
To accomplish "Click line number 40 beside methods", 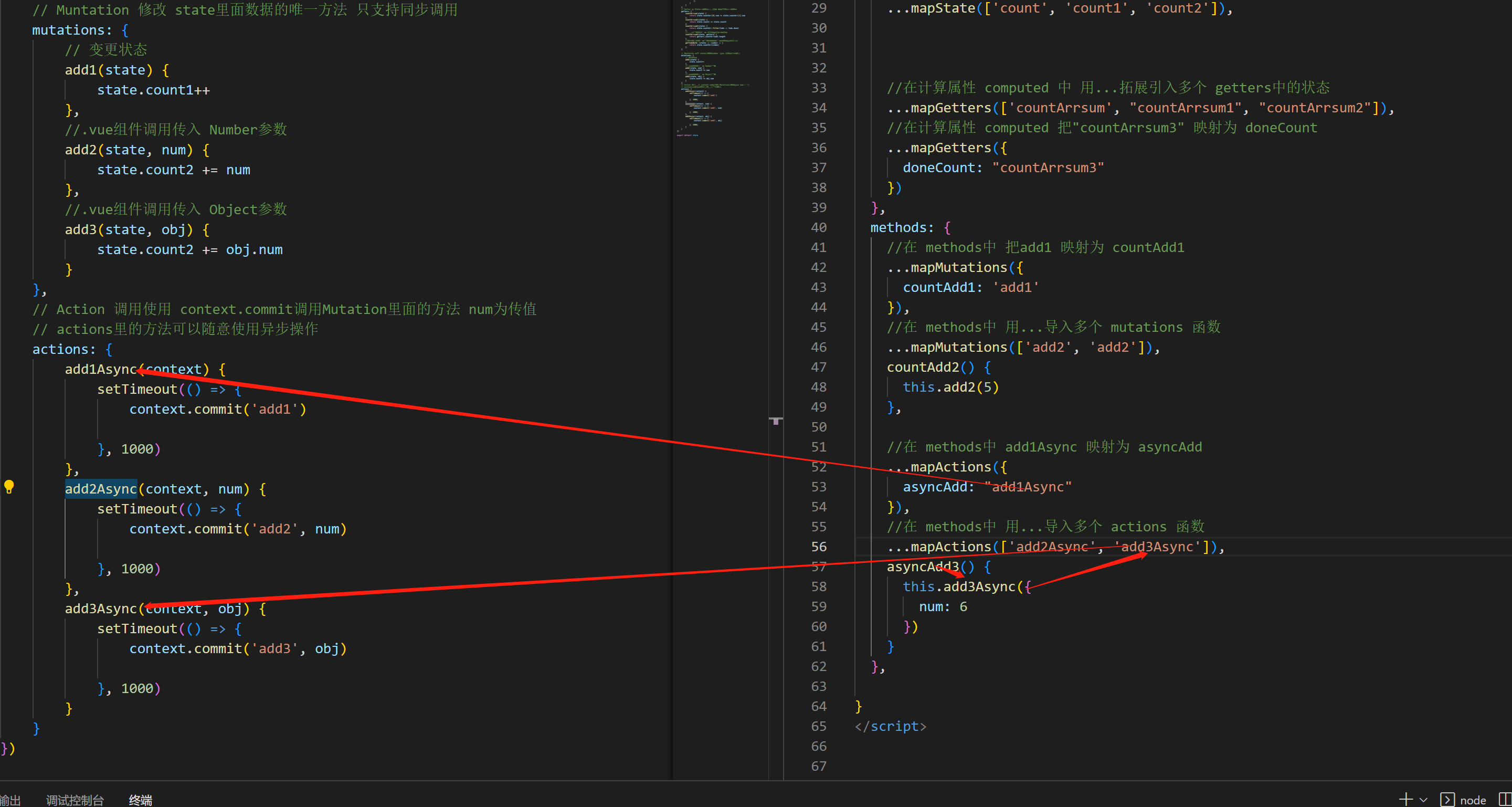I will 818,227.
